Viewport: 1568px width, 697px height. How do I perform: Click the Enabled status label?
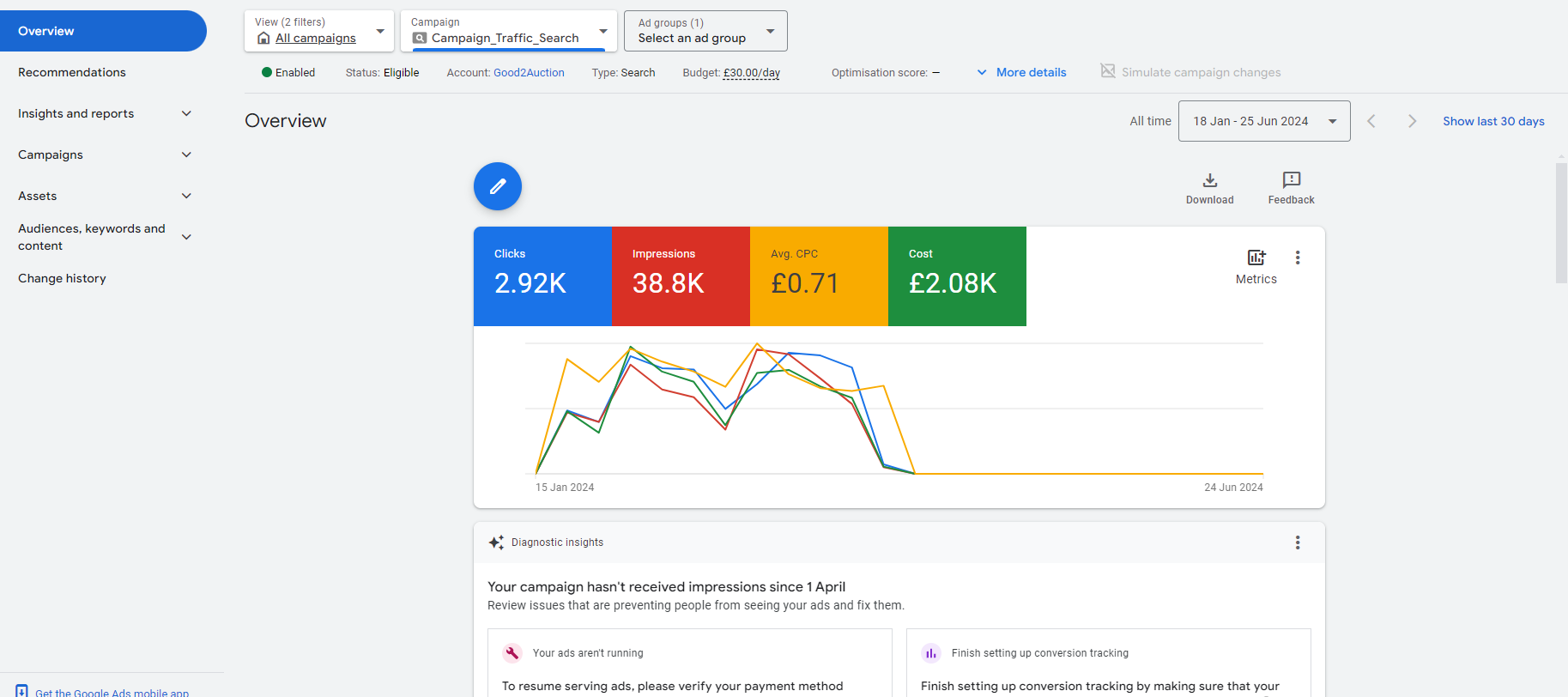point(295,73)
